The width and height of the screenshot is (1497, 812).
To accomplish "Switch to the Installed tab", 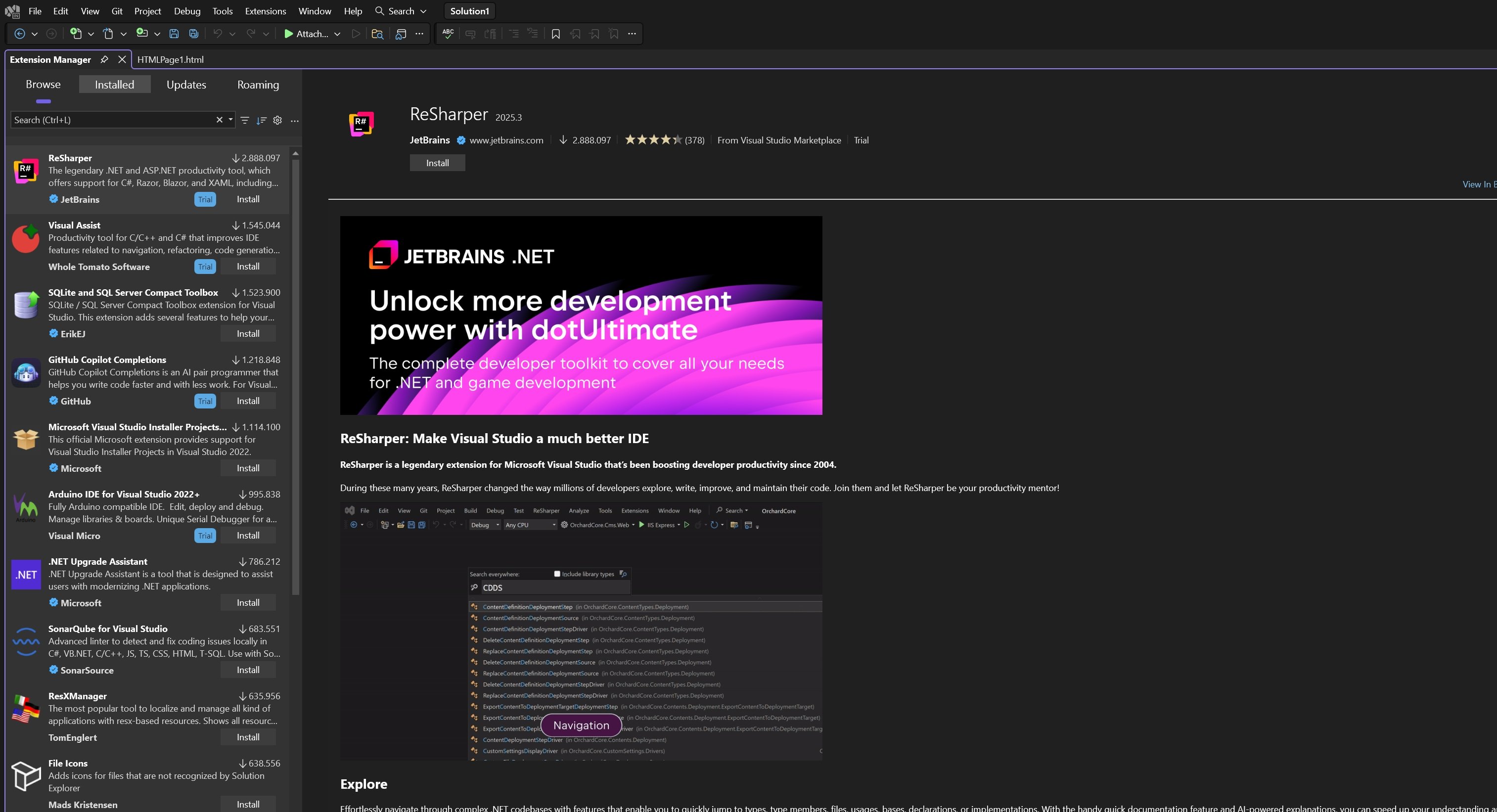I will 114,84.
